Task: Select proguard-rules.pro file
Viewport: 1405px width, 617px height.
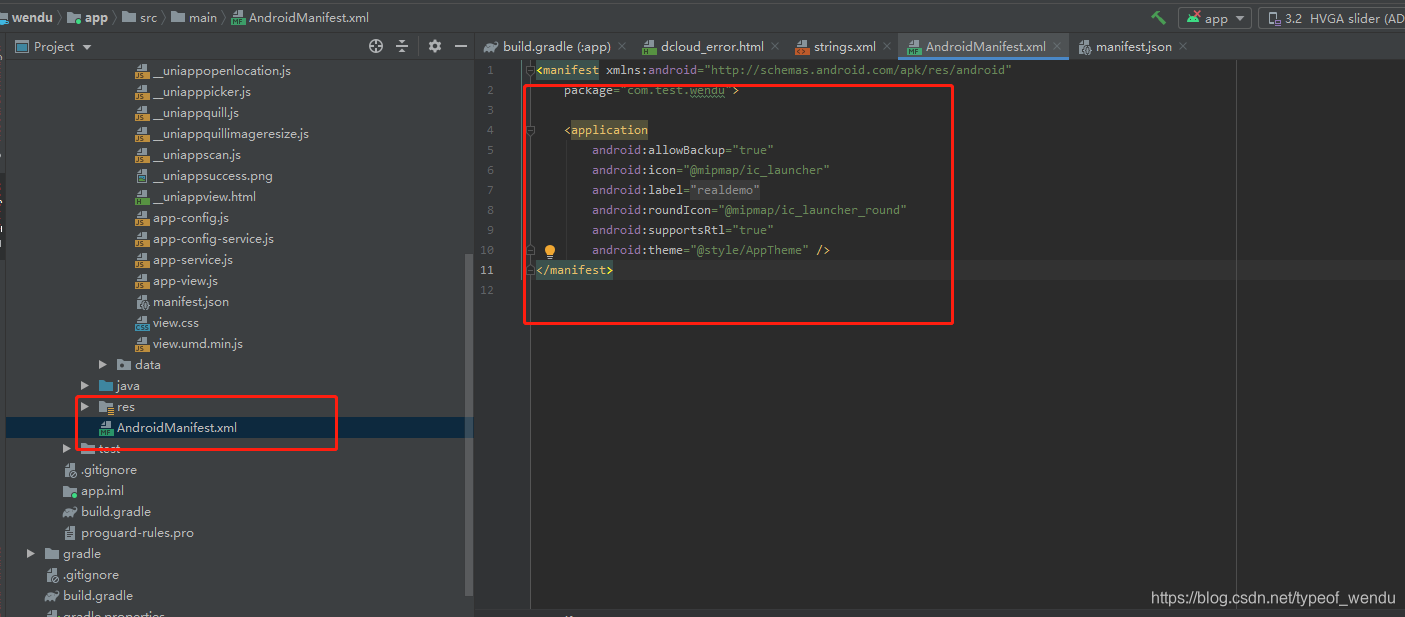Action: (137, 533)
